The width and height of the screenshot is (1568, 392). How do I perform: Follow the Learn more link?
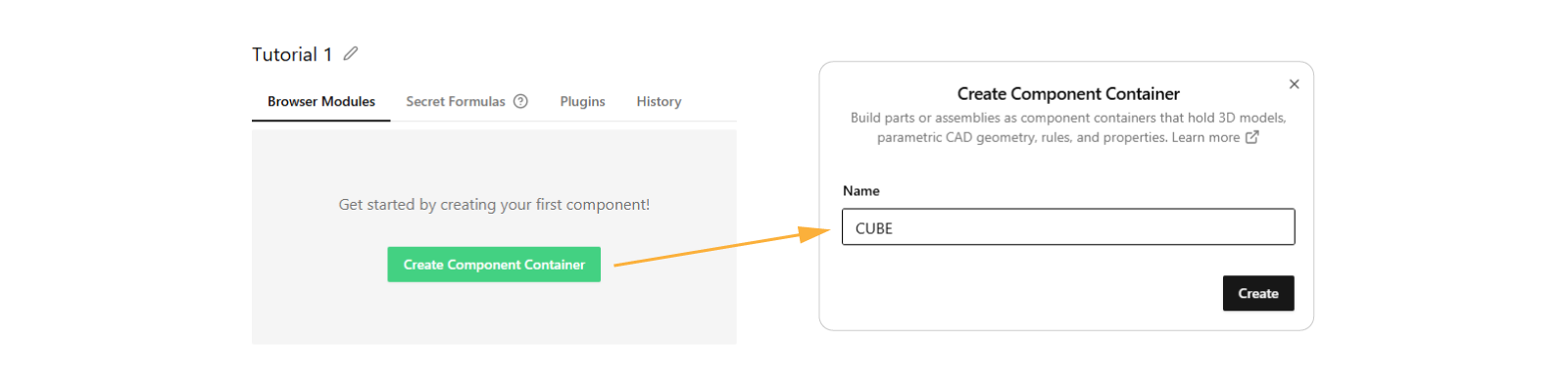point(1205,137)
